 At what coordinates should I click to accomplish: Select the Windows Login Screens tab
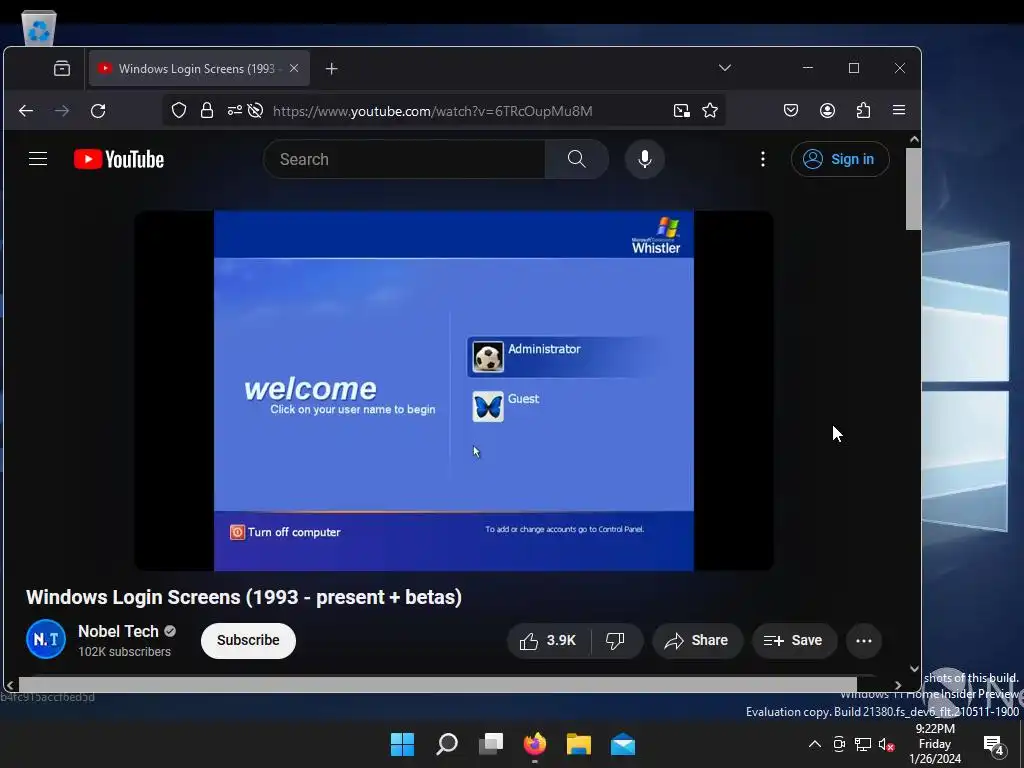click(199, 69)
